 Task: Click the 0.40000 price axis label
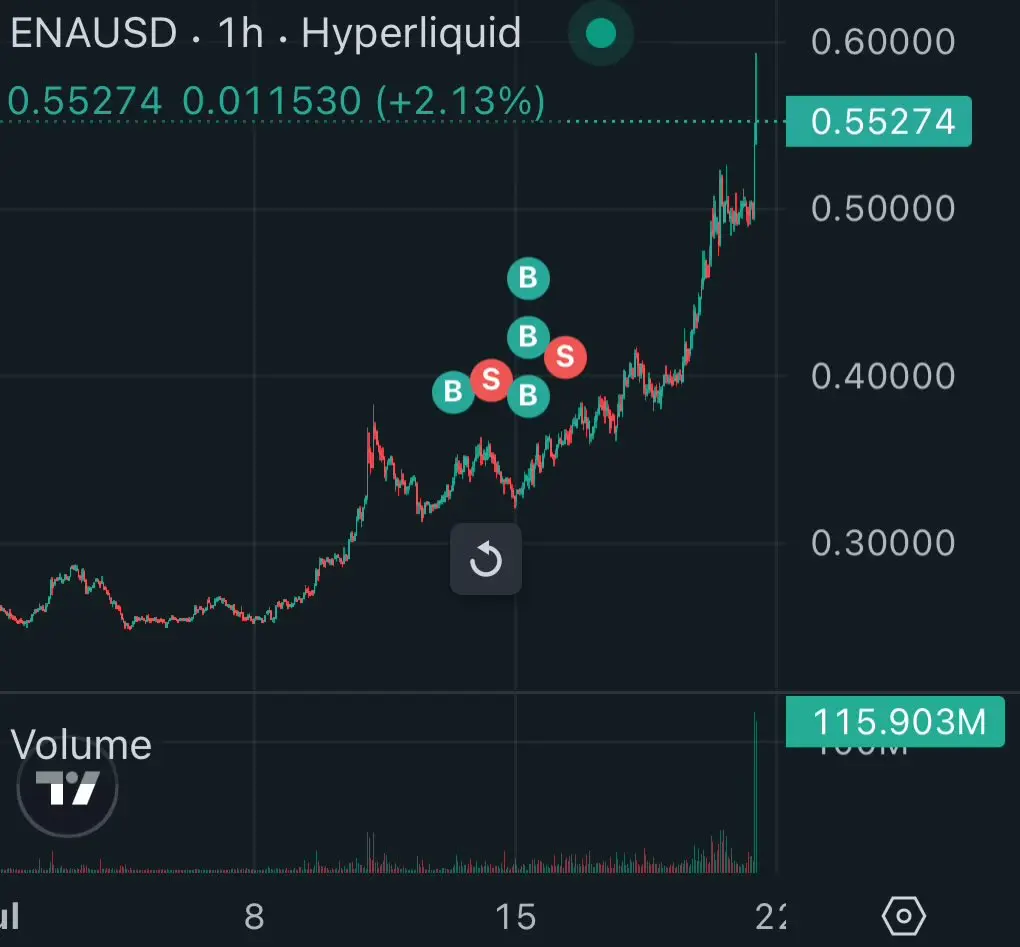[883, 376]
